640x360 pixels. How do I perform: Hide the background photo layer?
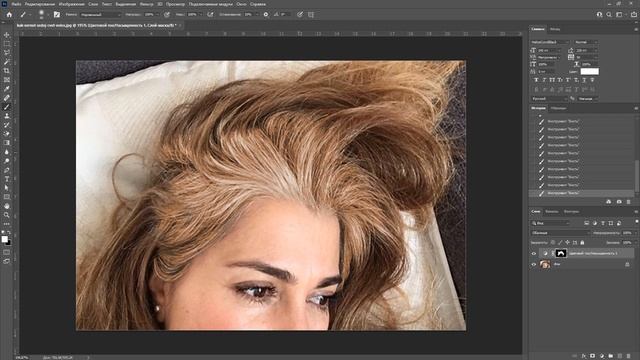pos(533,264)
